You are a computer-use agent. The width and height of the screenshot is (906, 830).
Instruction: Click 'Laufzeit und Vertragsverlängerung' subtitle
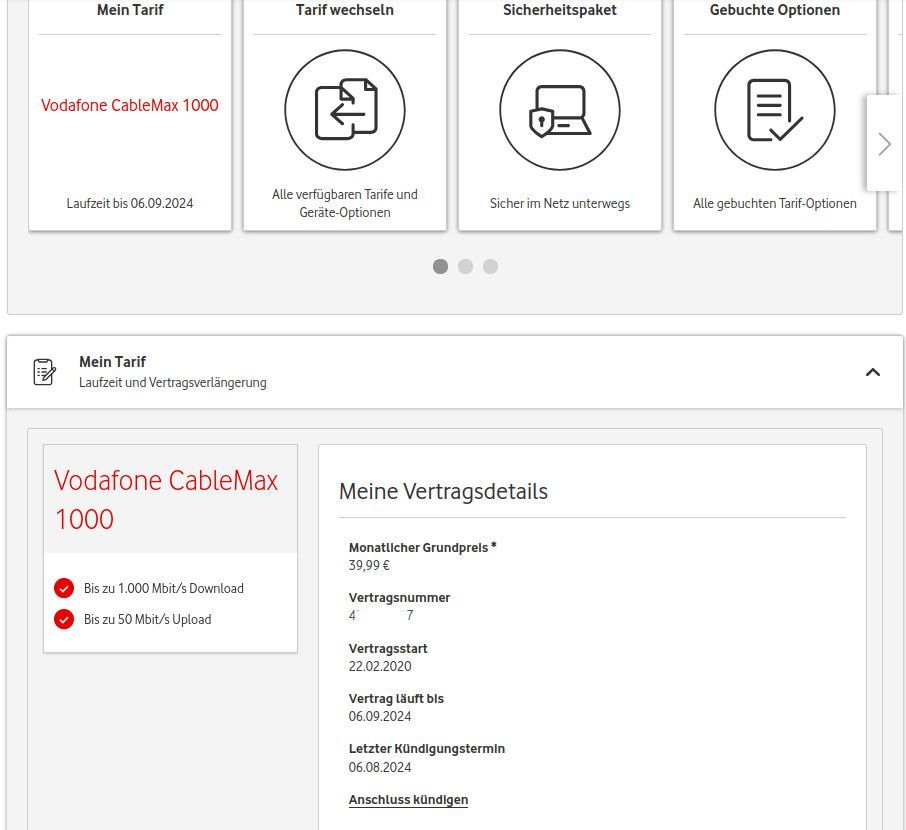click(x=173, y=383)
